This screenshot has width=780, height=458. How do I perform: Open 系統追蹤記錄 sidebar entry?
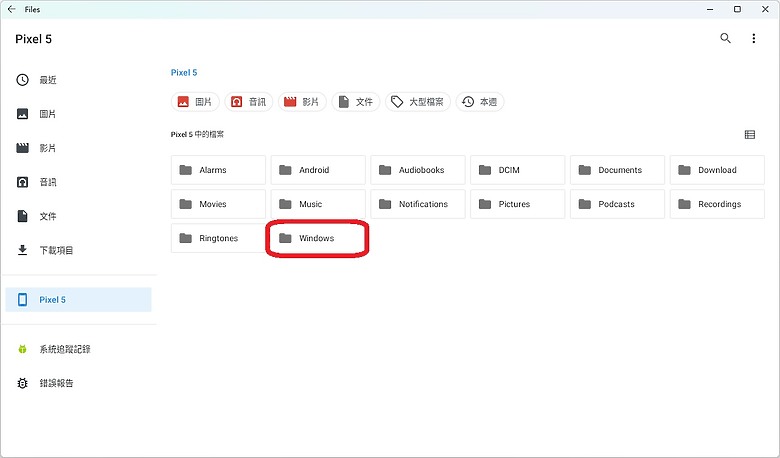tap(79, 349)
